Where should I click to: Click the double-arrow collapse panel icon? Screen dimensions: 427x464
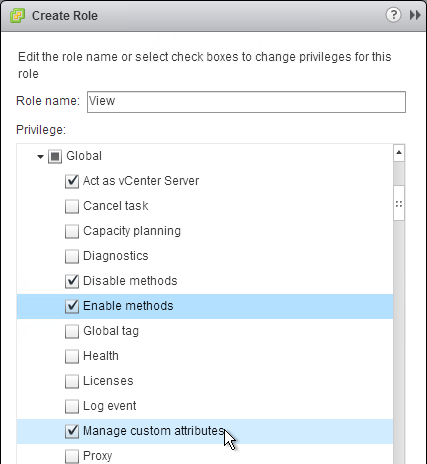click(415, 15)
